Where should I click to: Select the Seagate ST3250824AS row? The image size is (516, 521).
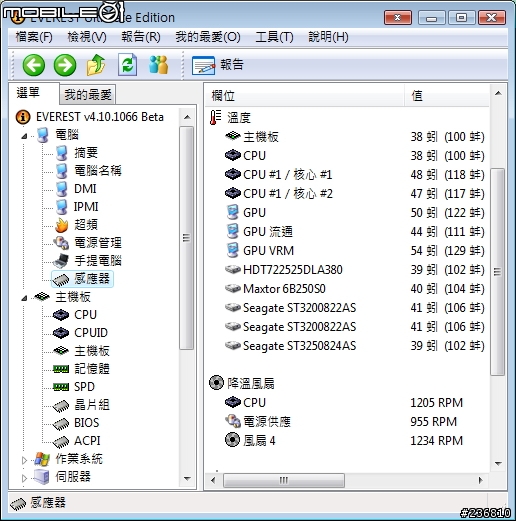point(347,346)
